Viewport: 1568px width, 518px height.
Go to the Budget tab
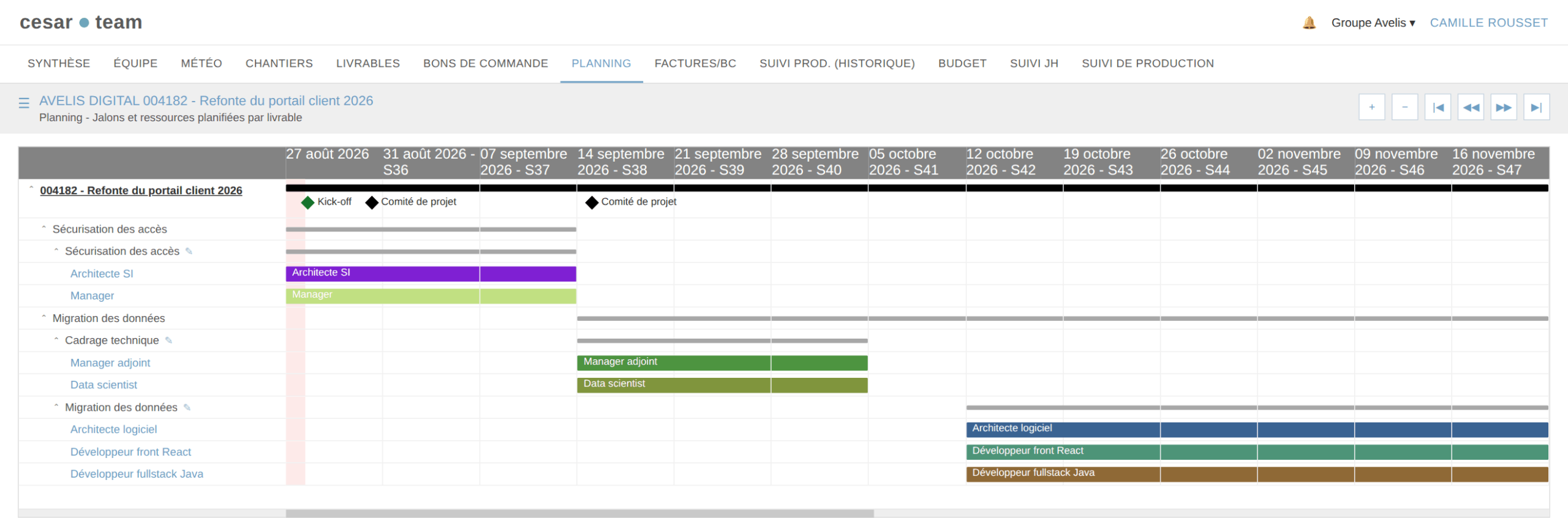pos(962,63)
